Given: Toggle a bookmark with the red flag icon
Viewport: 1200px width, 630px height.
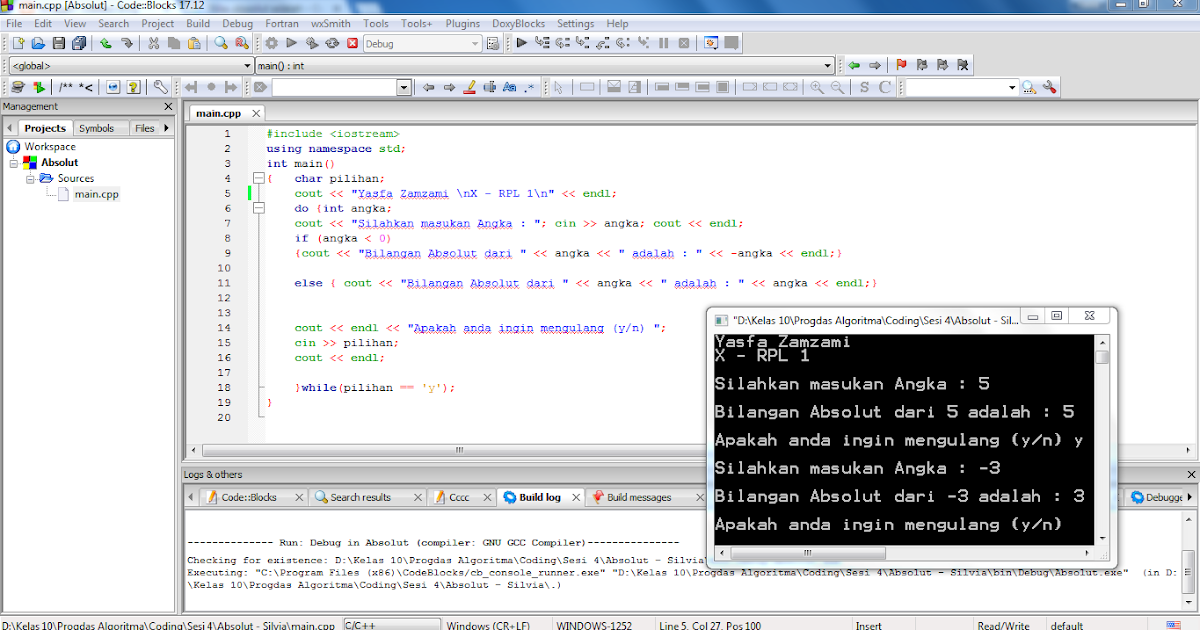Looking at the screenshot, I should point(901,64).
